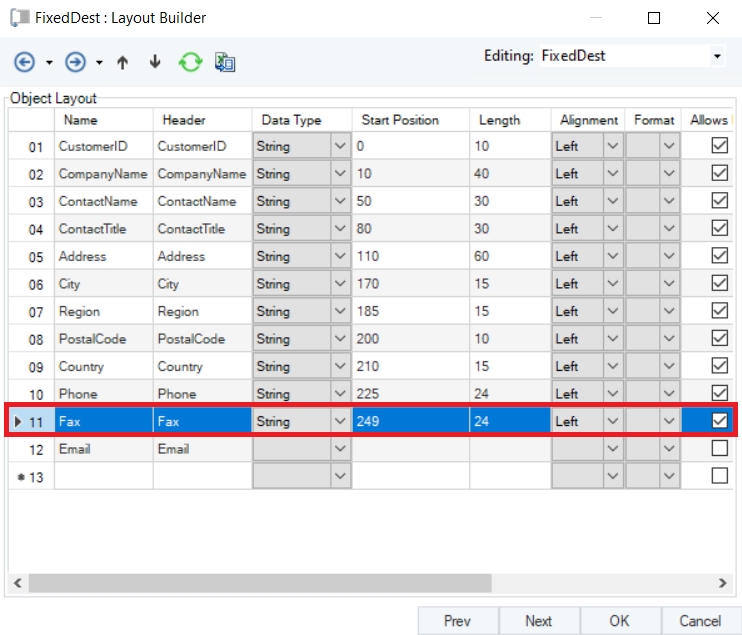
Task: Open the back arrow history dropdown
Action: click(x=49, y=63)
